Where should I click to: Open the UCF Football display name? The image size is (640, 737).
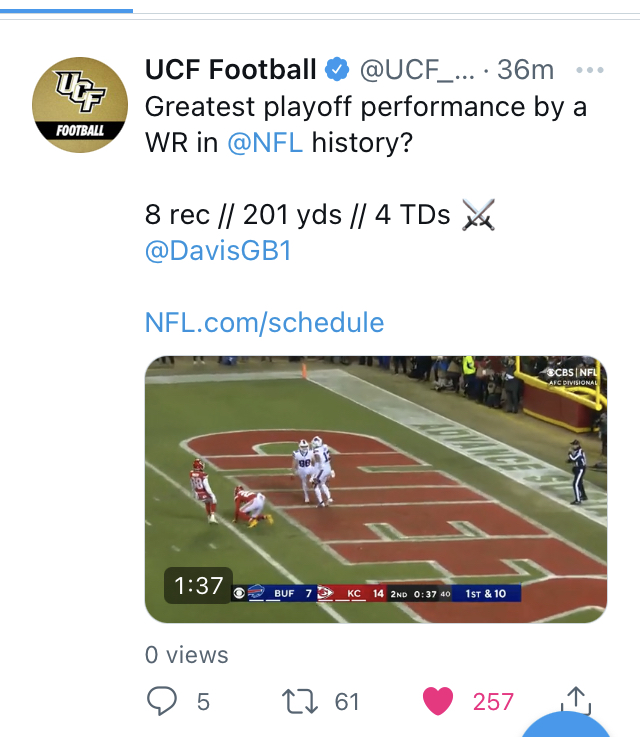point(230,70)
